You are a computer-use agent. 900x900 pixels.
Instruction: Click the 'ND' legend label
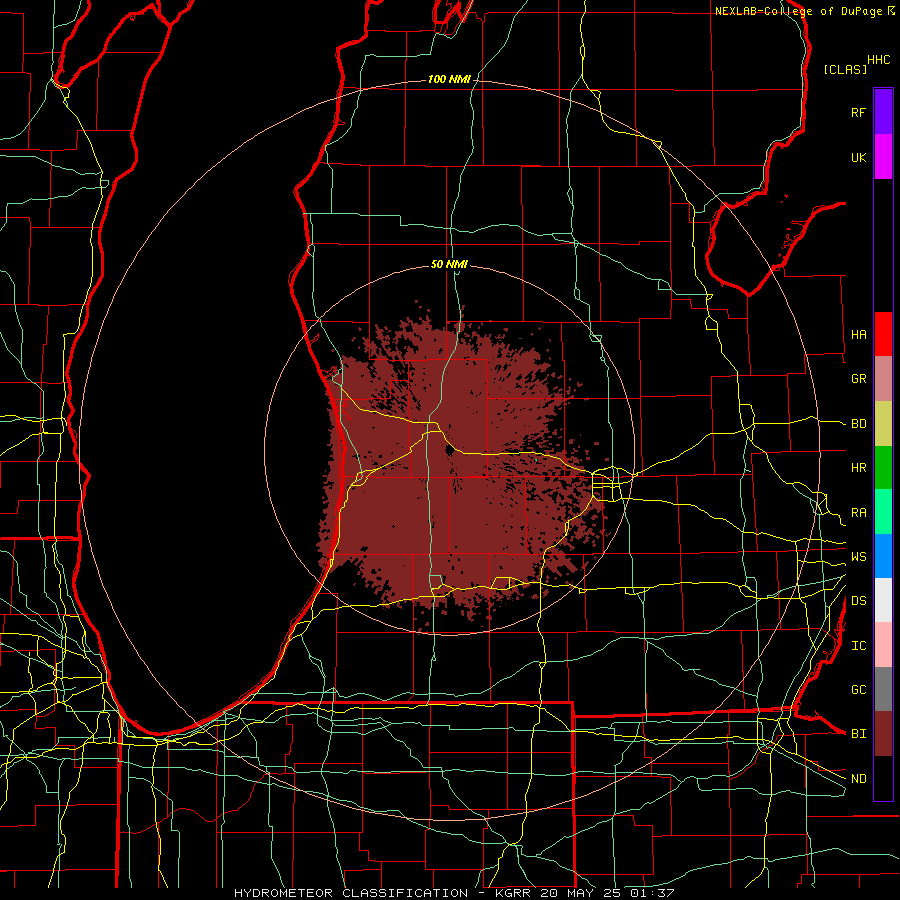coord(858,779)
